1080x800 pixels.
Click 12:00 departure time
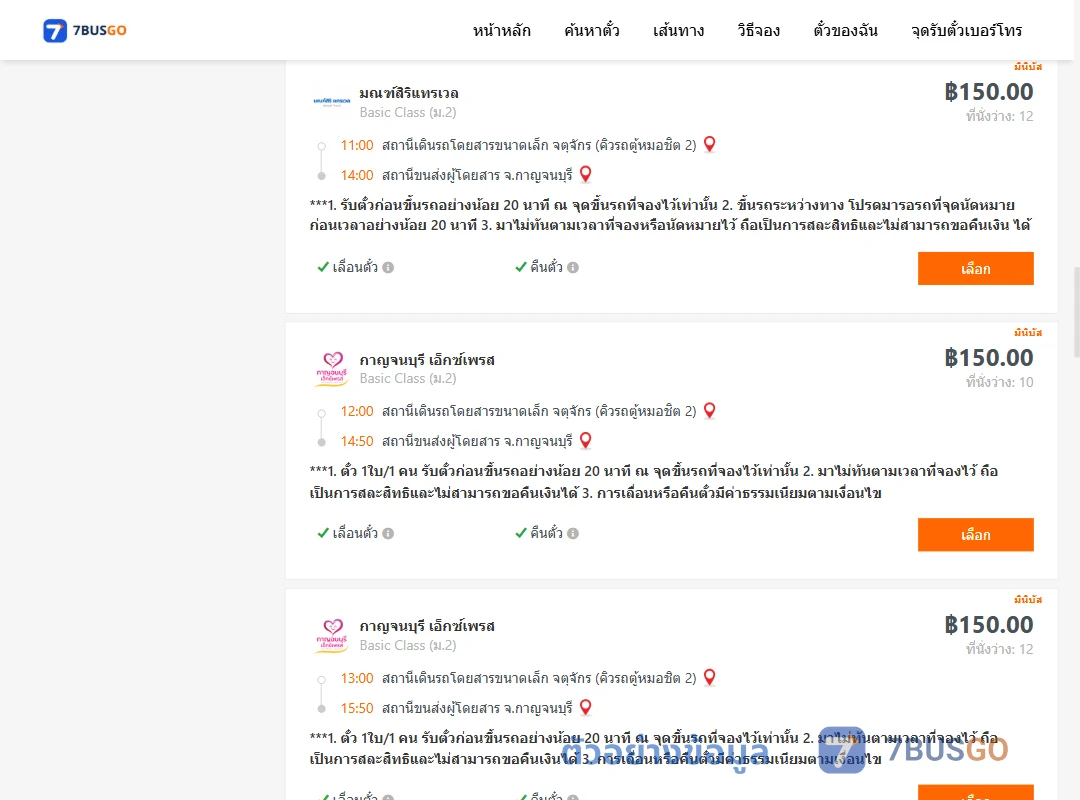click(x=357, y=411)
